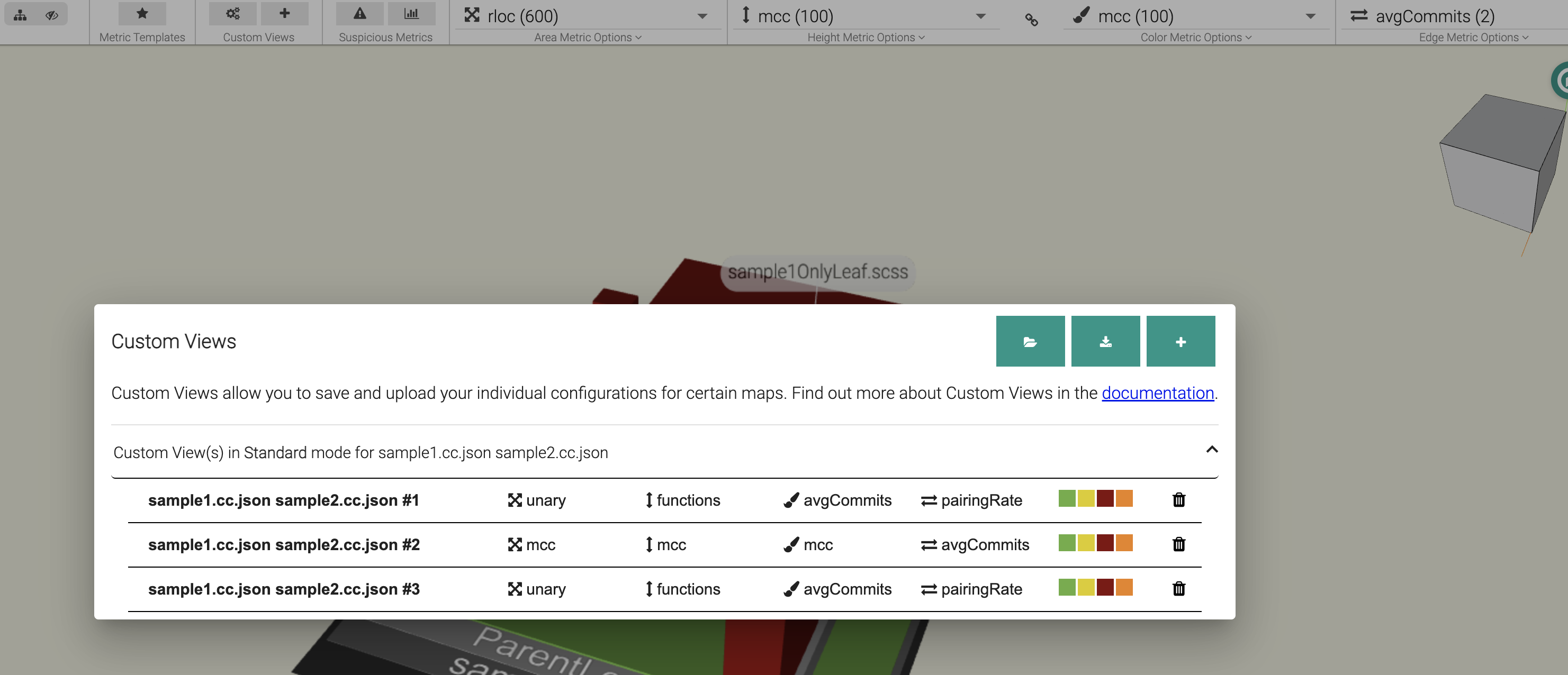Click the download custom views button

pos(1105,341)
